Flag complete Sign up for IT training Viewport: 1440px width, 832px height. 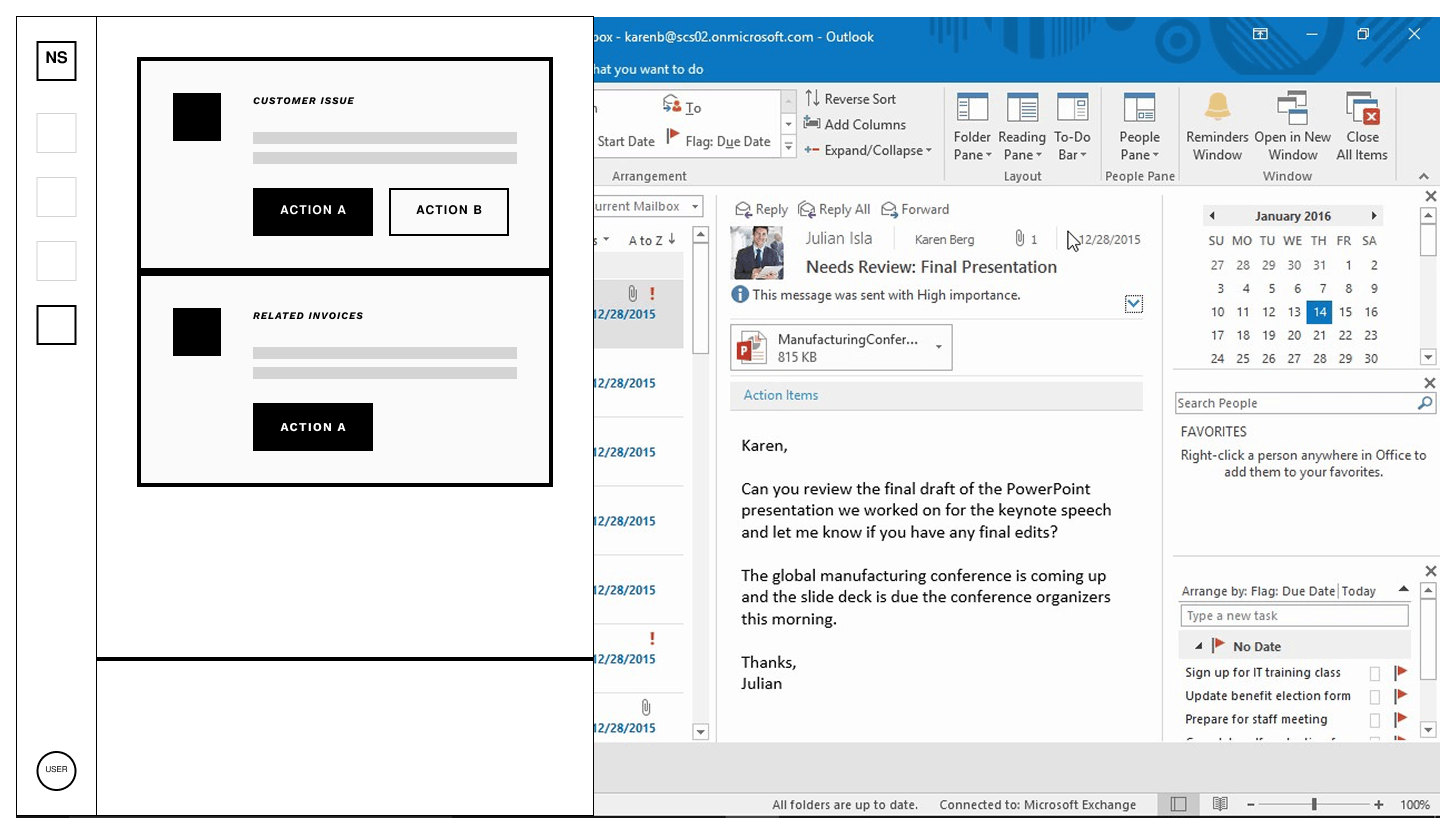coord(1401,673)
